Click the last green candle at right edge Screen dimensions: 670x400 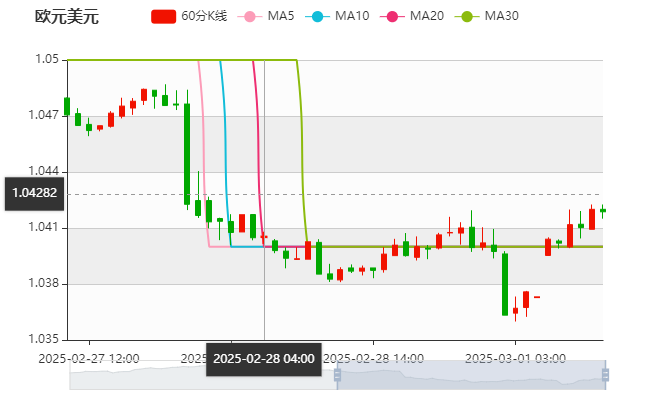coord(602,210)
